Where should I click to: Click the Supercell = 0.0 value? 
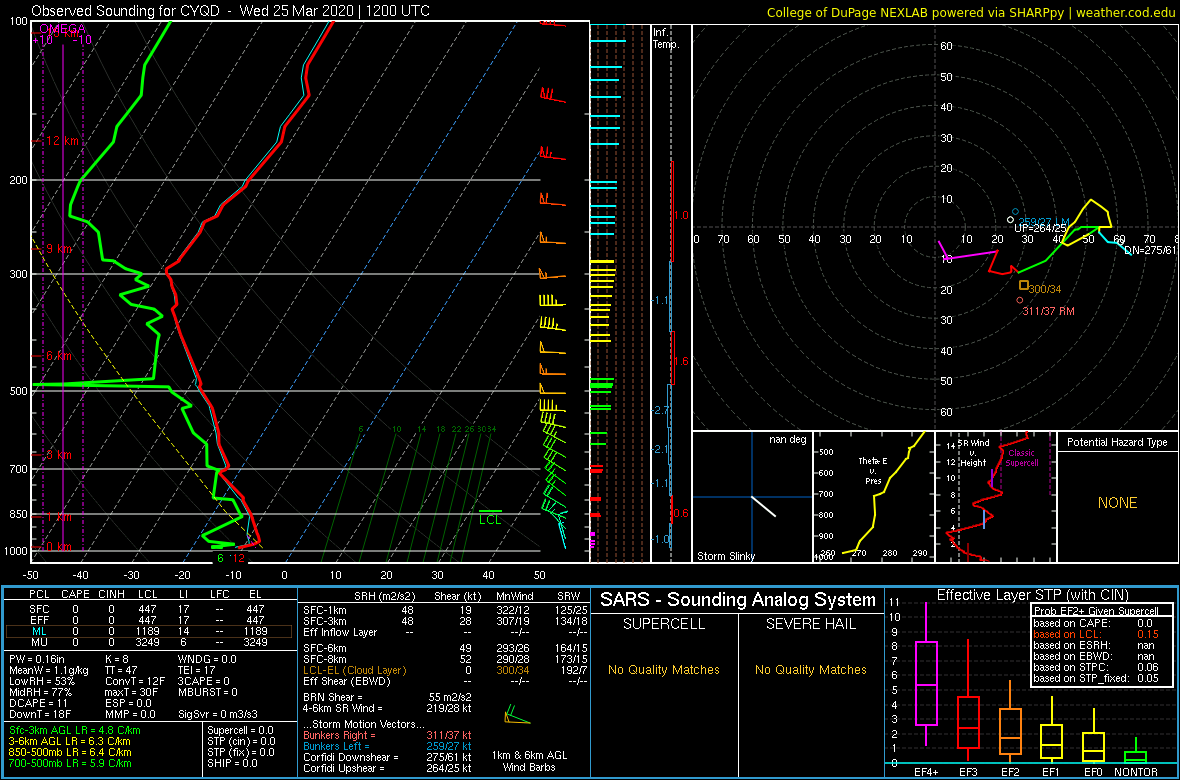point(242,730)
